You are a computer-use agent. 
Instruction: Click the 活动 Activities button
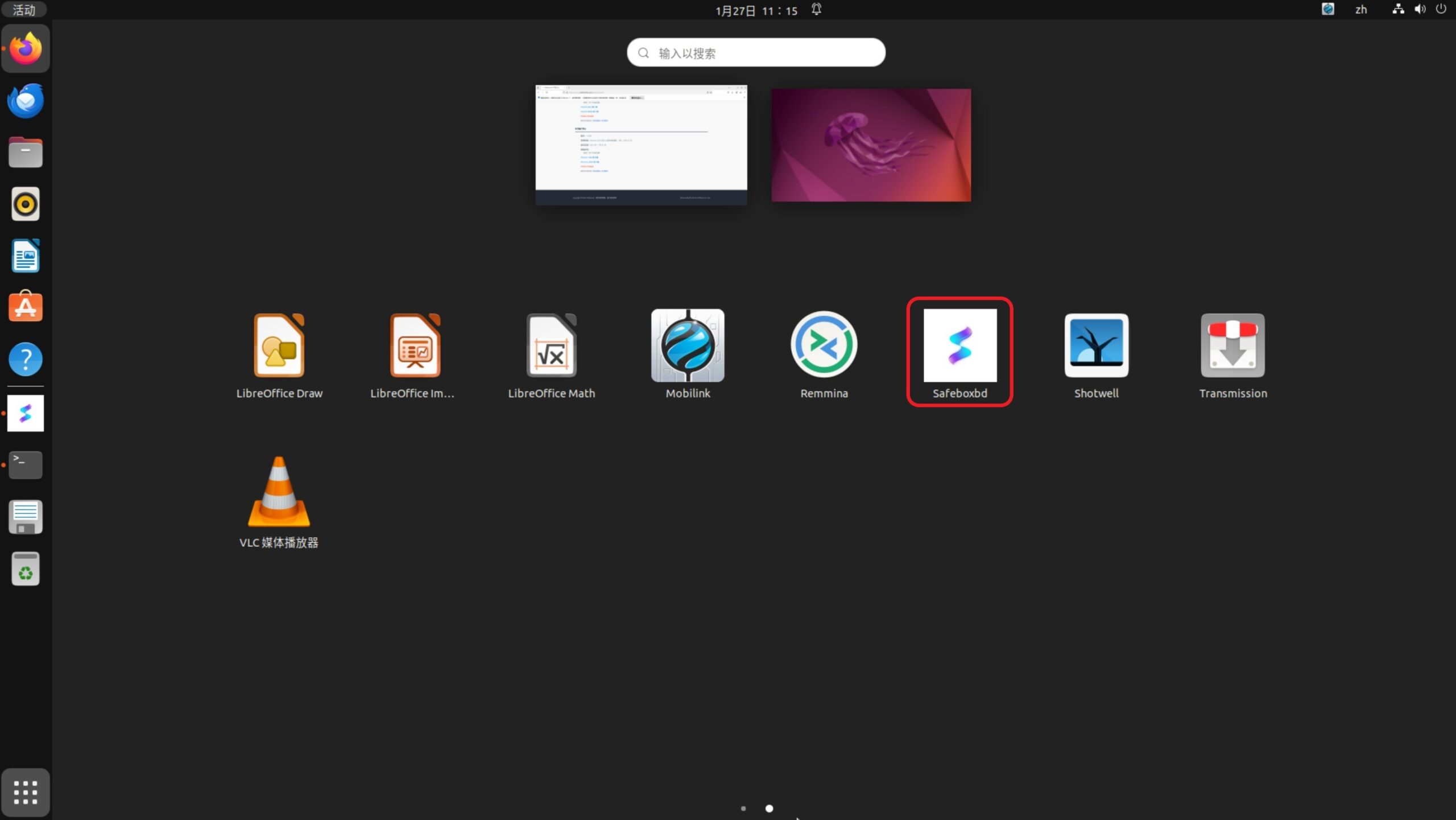click(24, 10)
